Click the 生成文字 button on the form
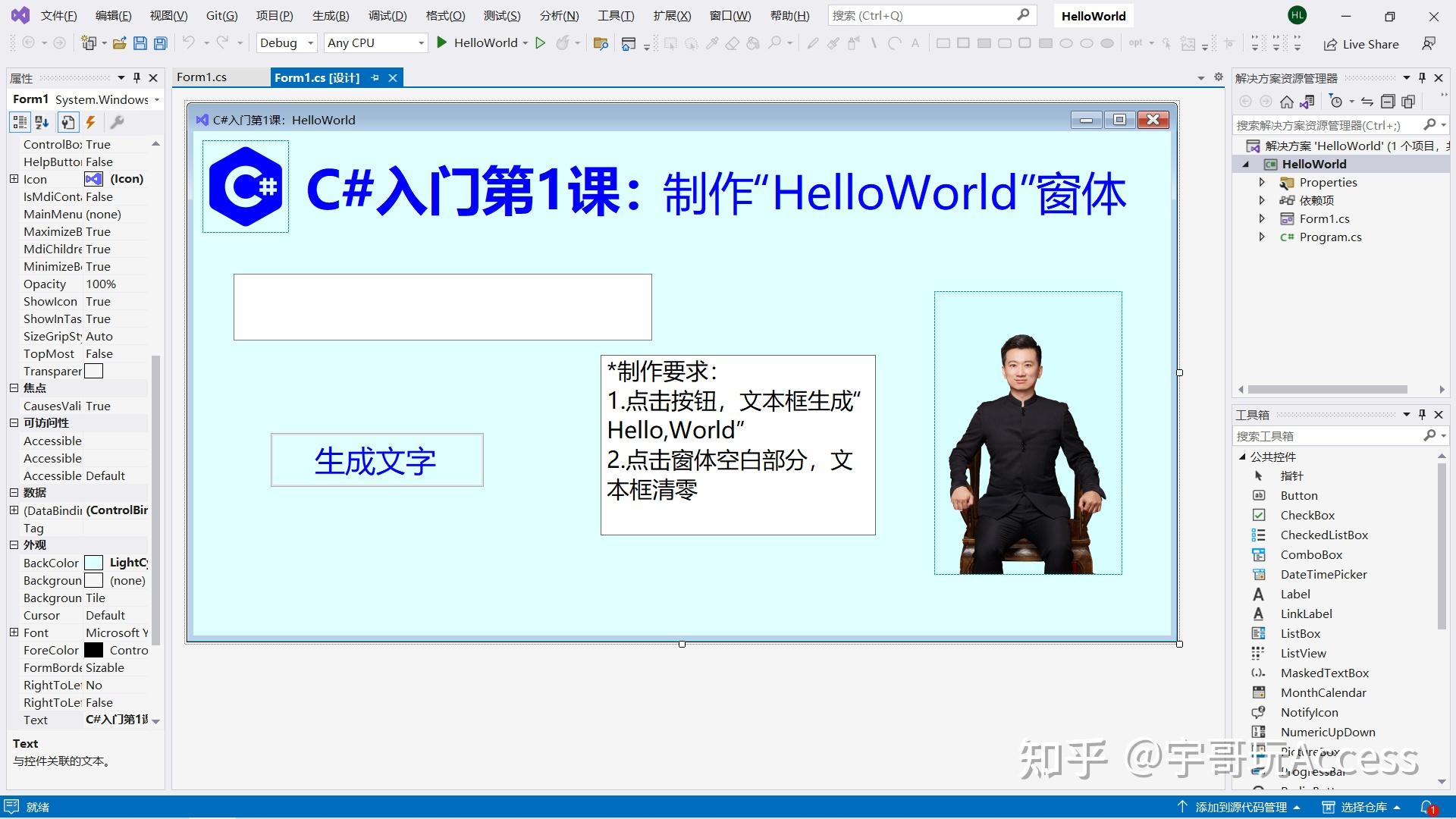 (x=376, y=460)
